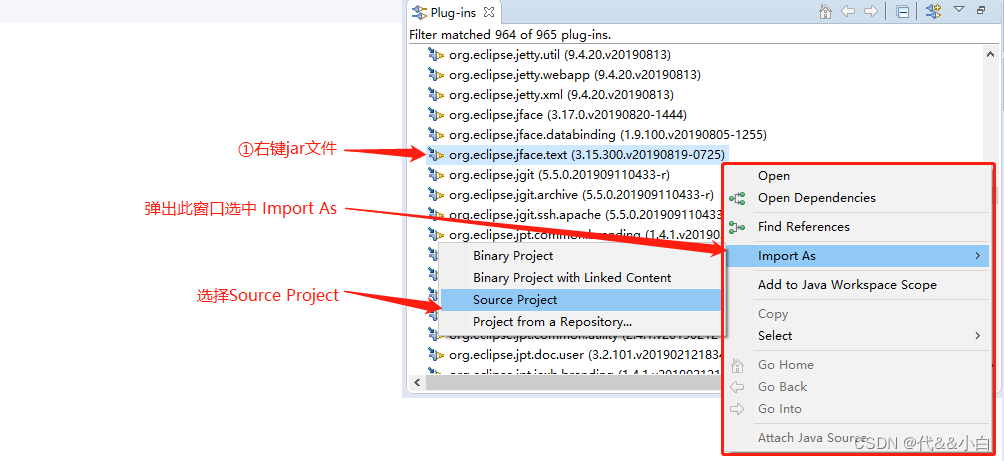Click the Go Home house icon in context menu
1004x461 pixels.
(x=737, y=365)
